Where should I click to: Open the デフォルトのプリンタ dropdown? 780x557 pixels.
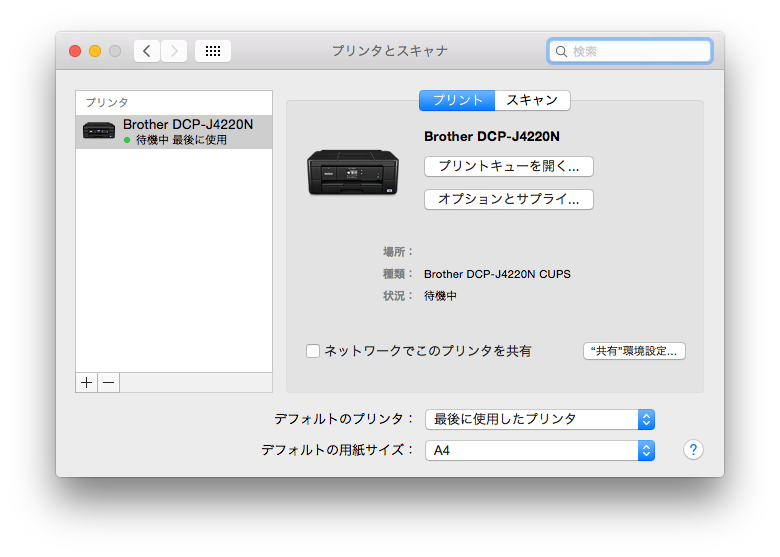tap(540, 419)
